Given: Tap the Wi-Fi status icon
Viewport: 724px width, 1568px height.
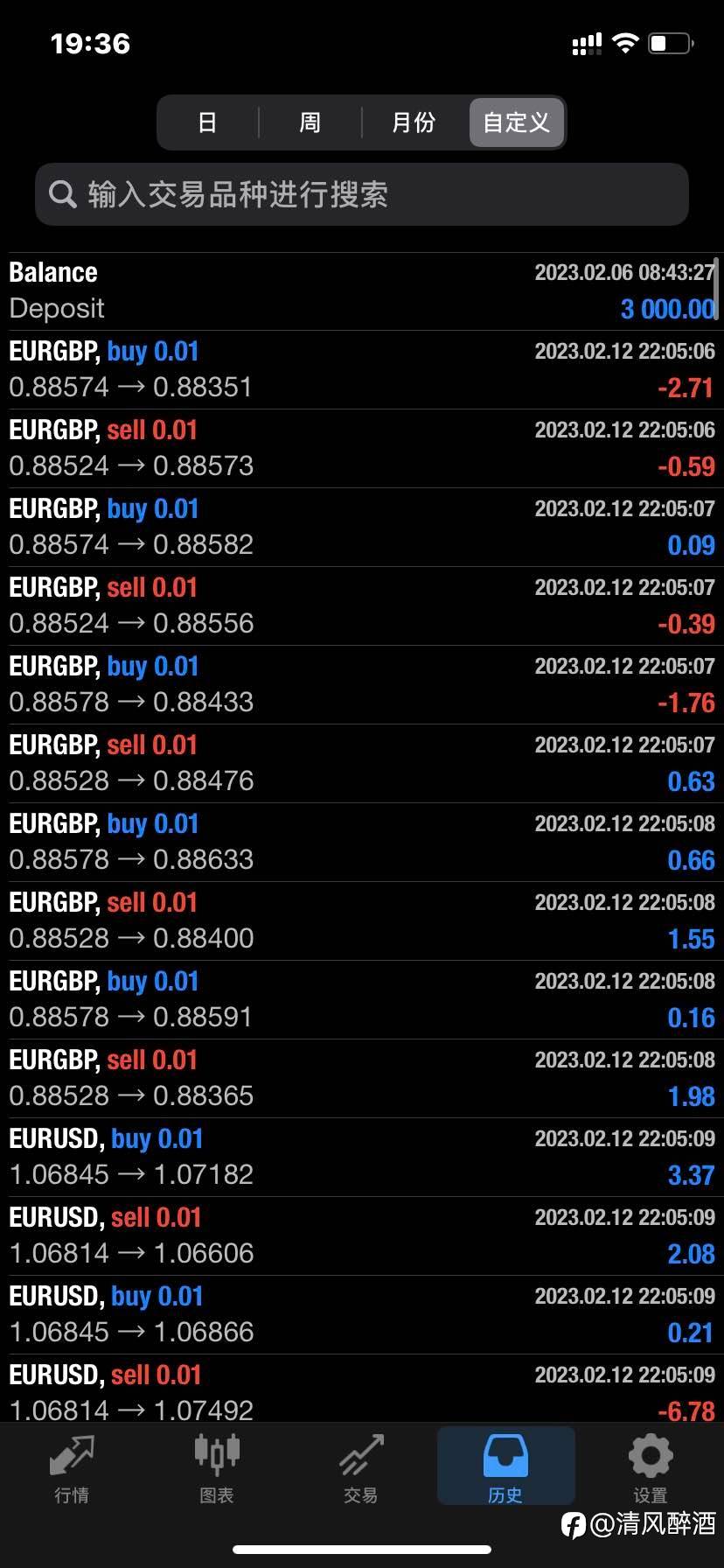Looking at the screenshot, I should click(x=625, y=43).
